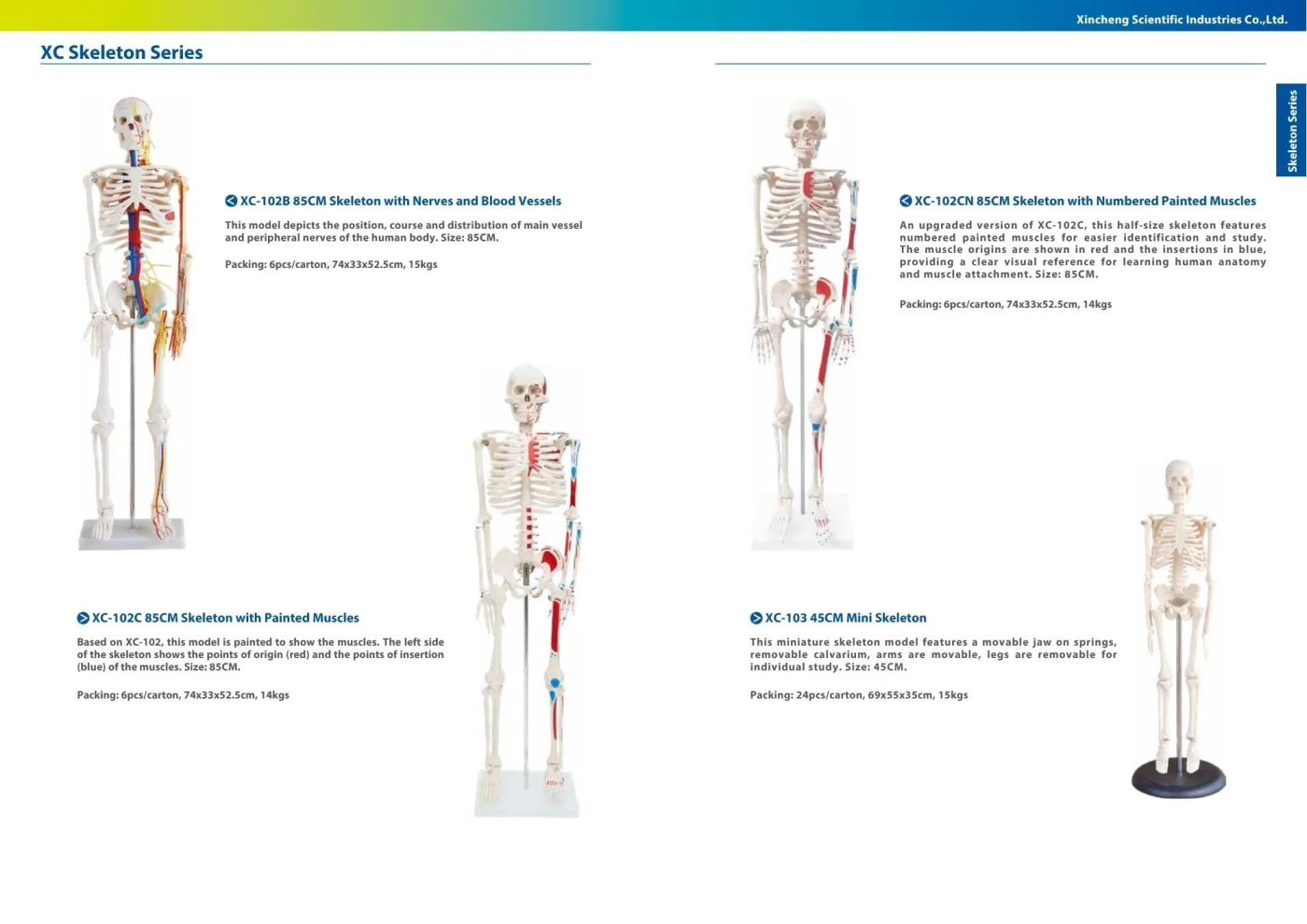Click description starting 'This model depicts the position'

tap(403, 231)
